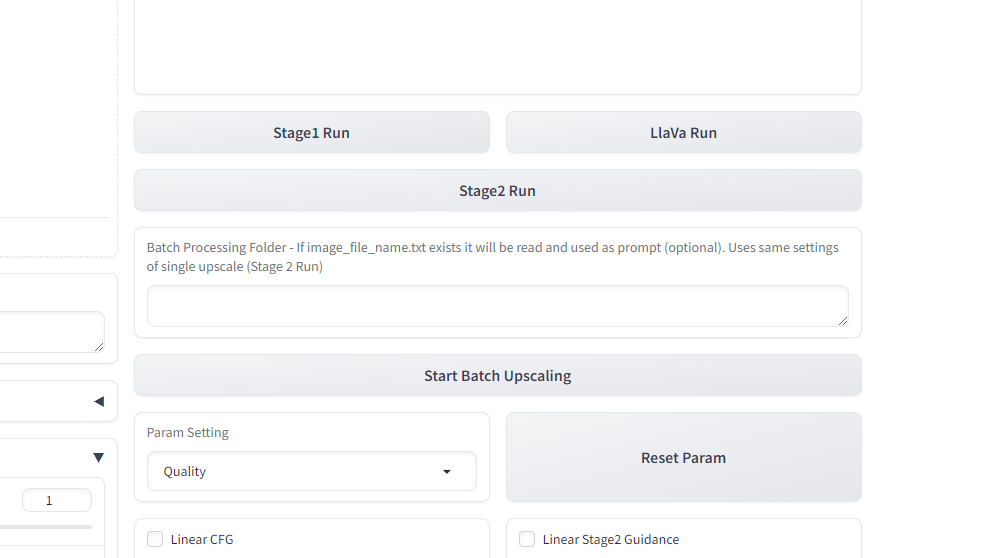Click the dashed-border panel on the left
The height and width of the screenshot is (558, 999).
55,120
